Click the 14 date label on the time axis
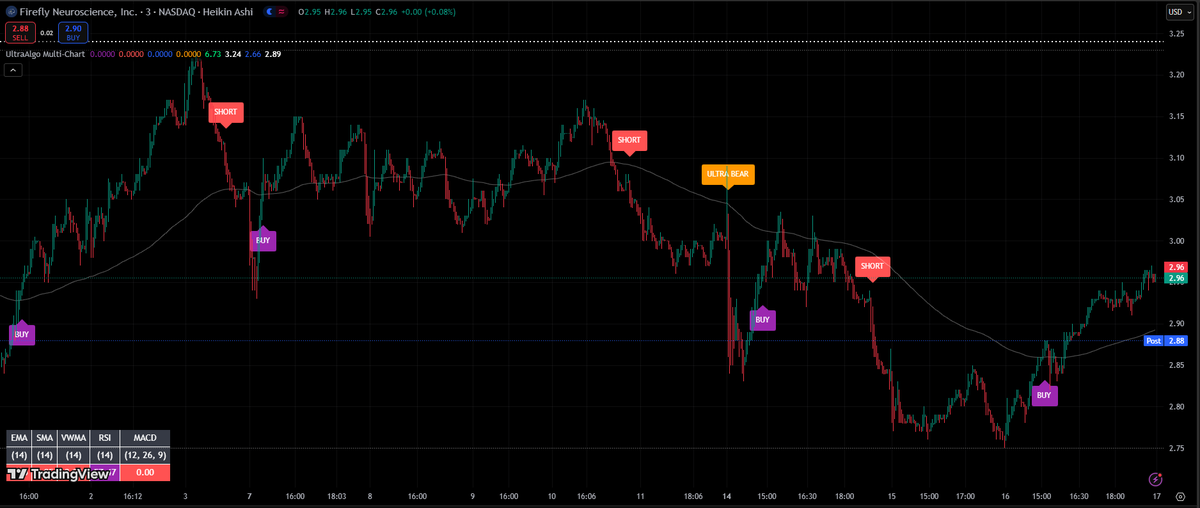The width and height of the screenshot is (1200, 508). coord(728,495)
